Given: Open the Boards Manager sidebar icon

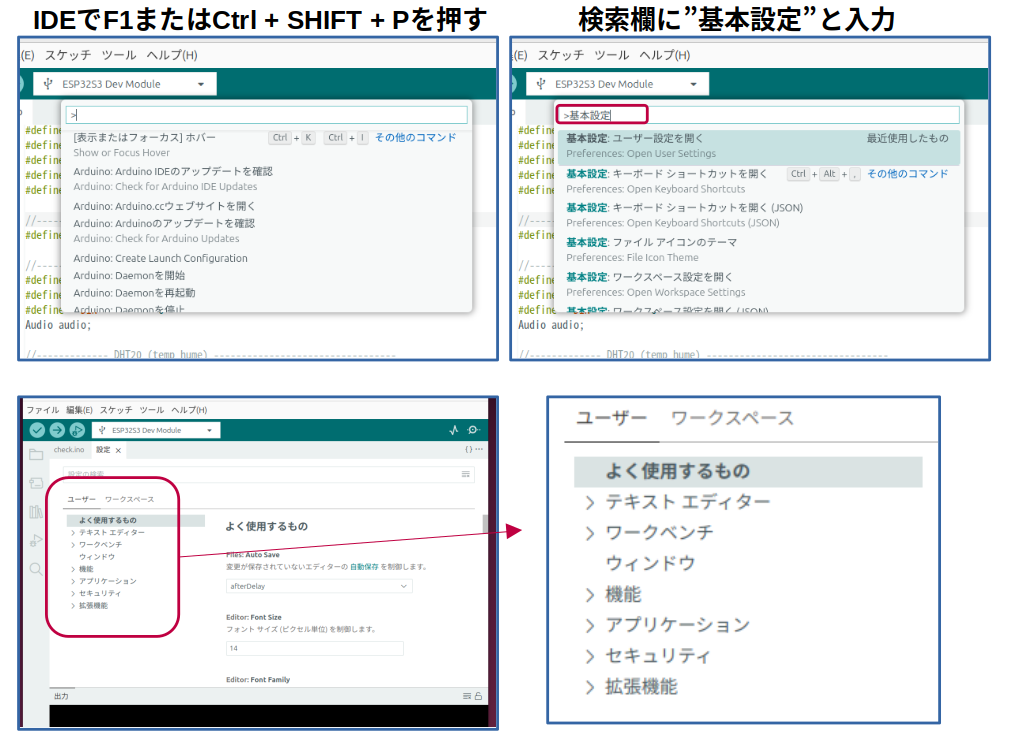Looking at the screenshot, I should [36, 483].
